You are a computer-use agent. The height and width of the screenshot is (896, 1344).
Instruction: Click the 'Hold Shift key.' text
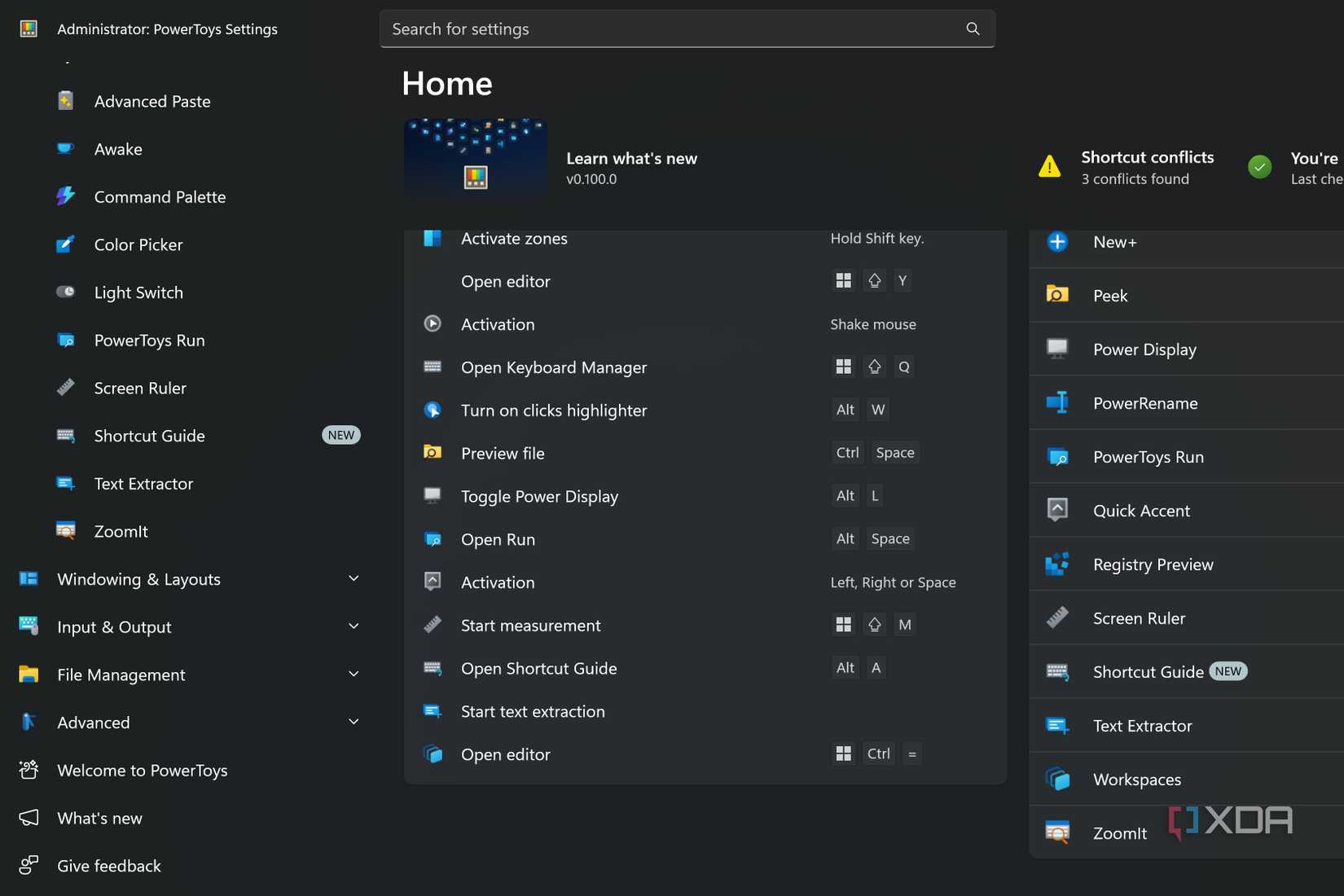pyautogui.click(x=876, y=238)
